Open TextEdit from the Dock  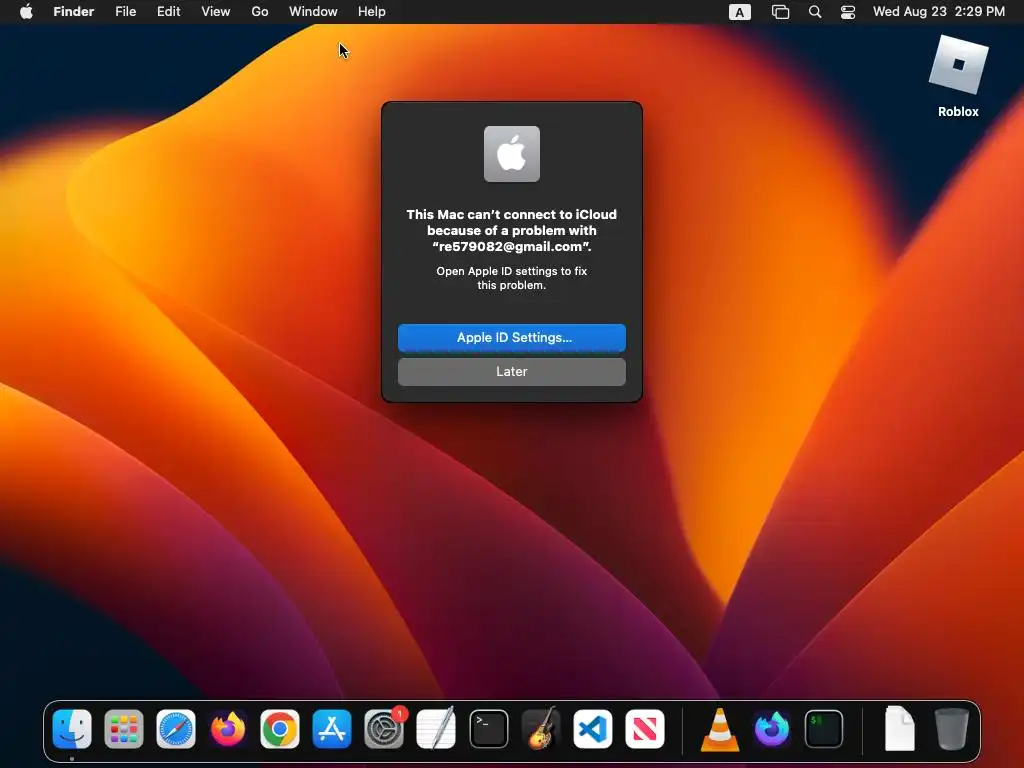[x=436, y=729]
